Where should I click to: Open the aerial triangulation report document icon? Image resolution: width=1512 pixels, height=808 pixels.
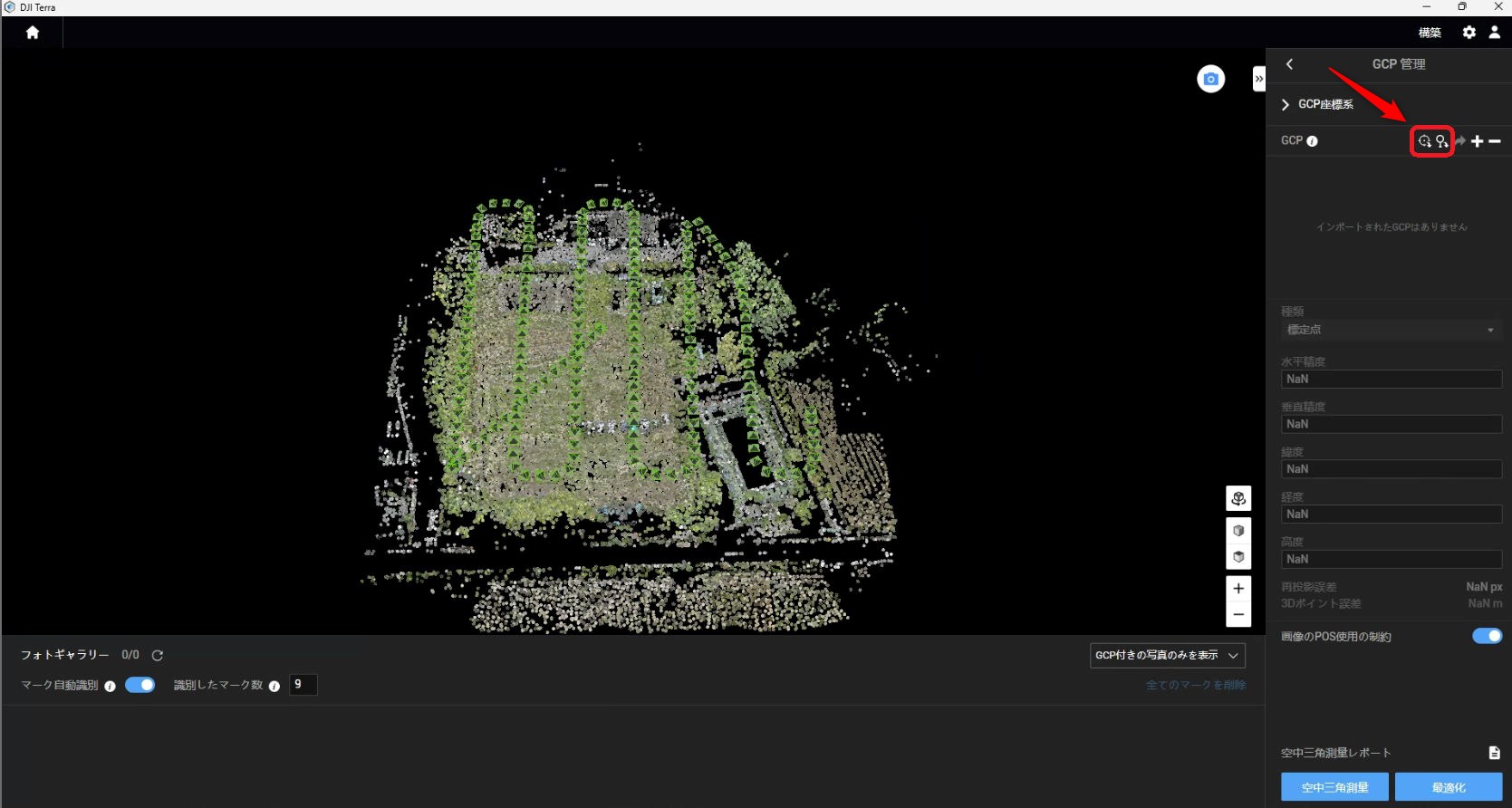[x=1494, y=753]
